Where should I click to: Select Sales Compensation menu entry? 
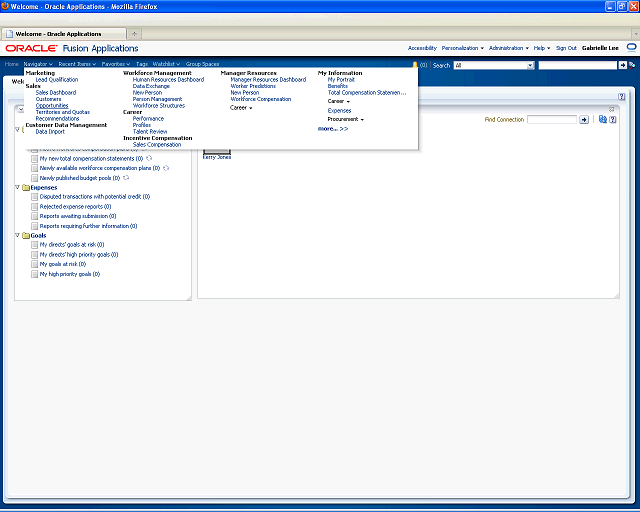click(x=157, y=145)
